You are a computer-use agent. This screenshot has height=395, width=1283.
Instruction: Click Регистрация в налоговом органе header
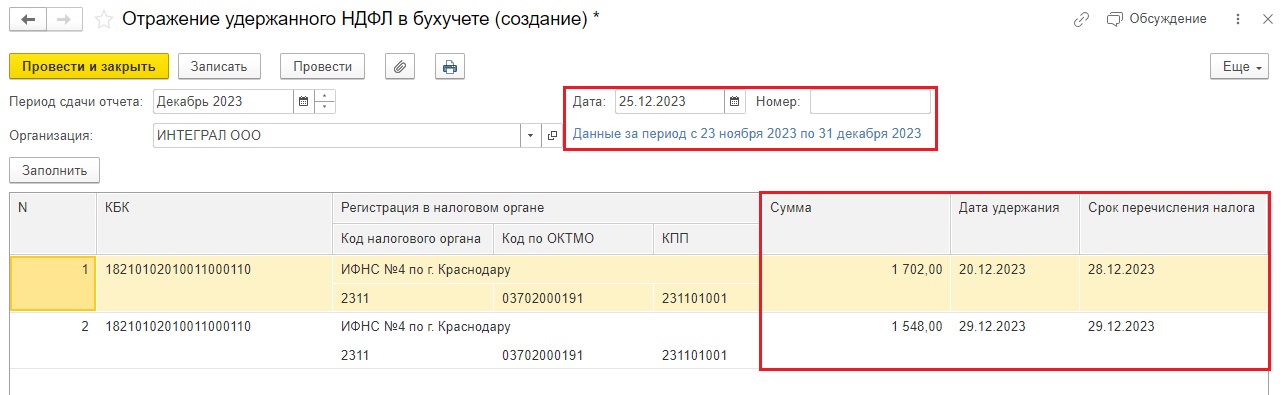pyautogui.click(x=546, y=208)
